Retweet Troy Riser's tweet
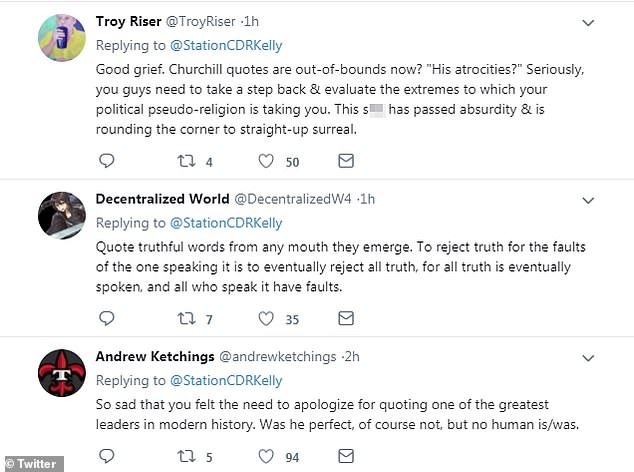 click(x=187, y=161)
